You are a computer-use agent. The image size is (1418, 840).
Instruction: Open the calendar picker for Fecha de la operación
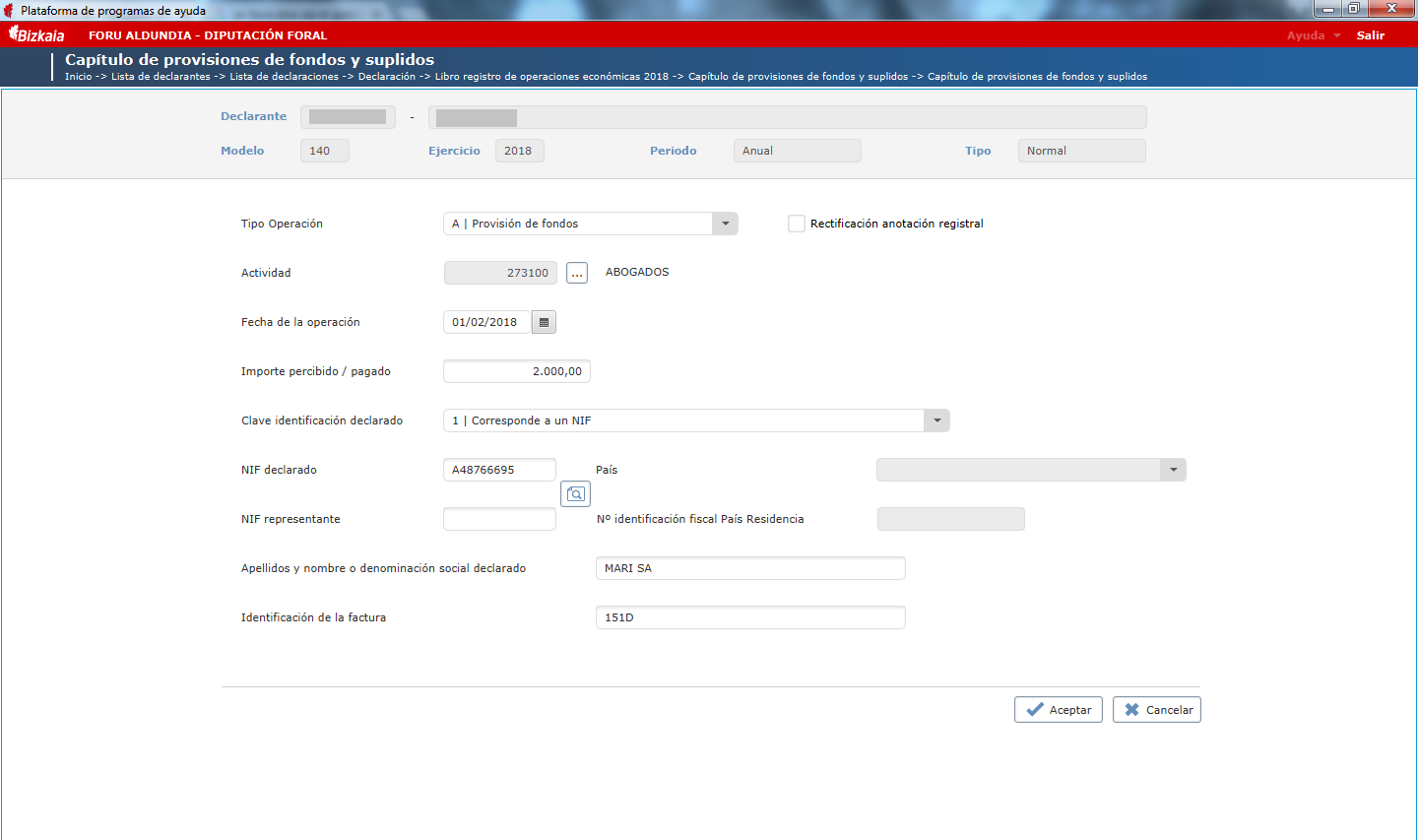pyautogui.click(x=544, y=322)
